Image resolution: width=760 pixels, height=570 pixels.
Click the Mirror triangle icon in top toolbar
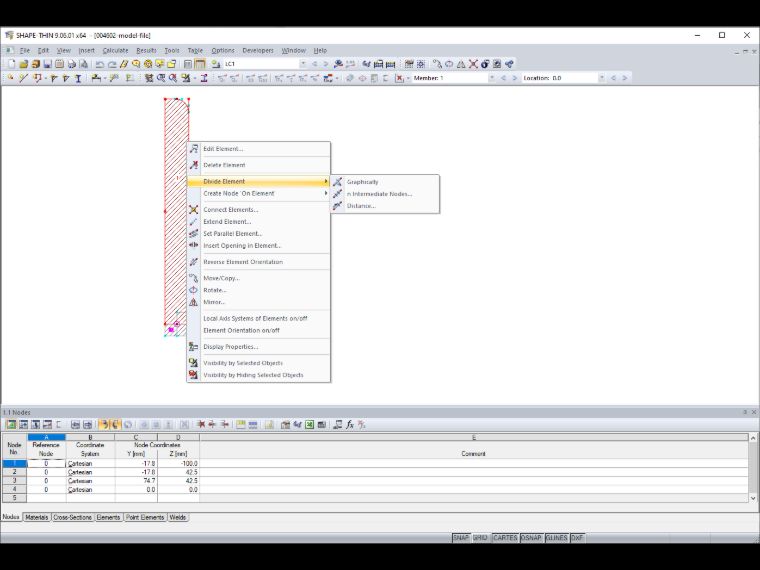coord(461,64)
